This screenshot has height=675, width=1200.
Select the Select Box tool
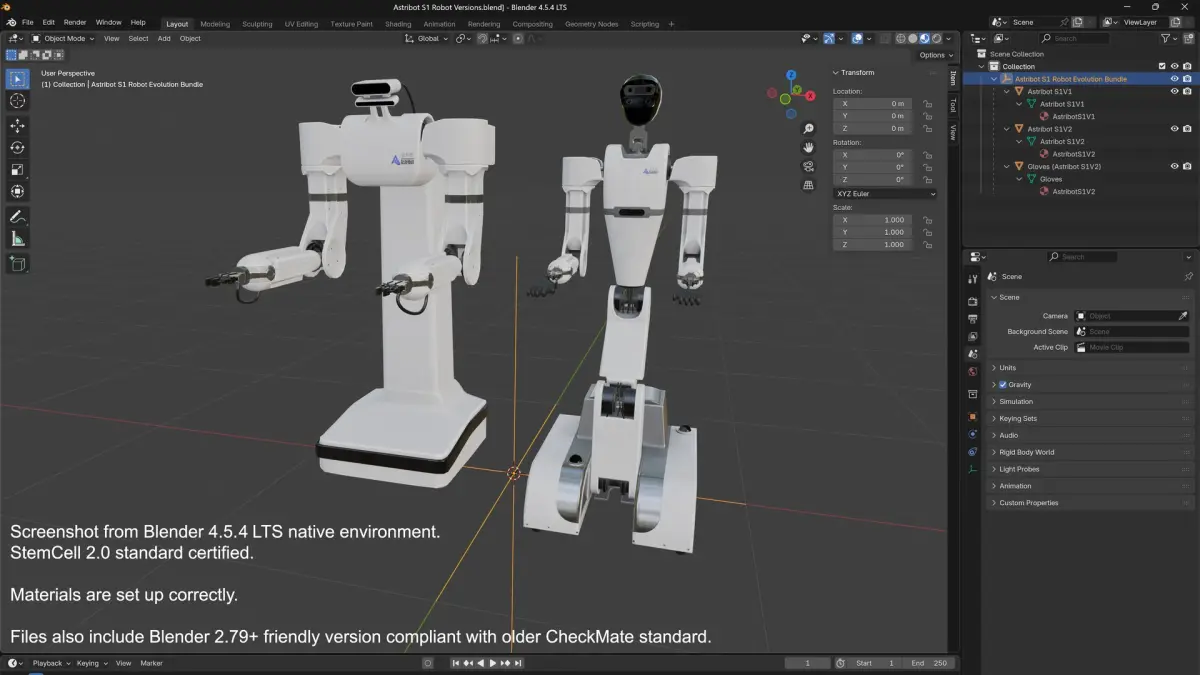[18, 79]
